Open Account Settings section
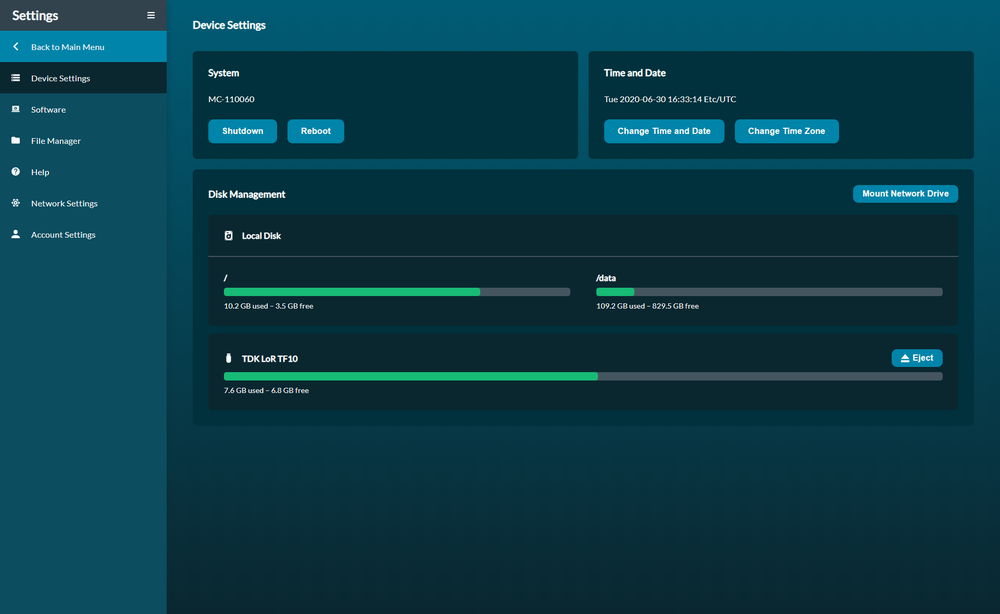1000x614 pixels. 84,234
